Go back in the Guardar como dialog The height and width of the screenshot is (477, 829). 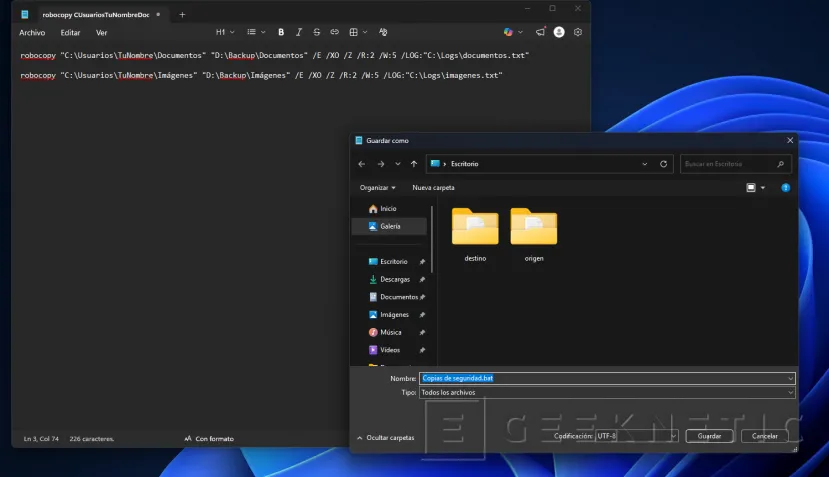362,164
